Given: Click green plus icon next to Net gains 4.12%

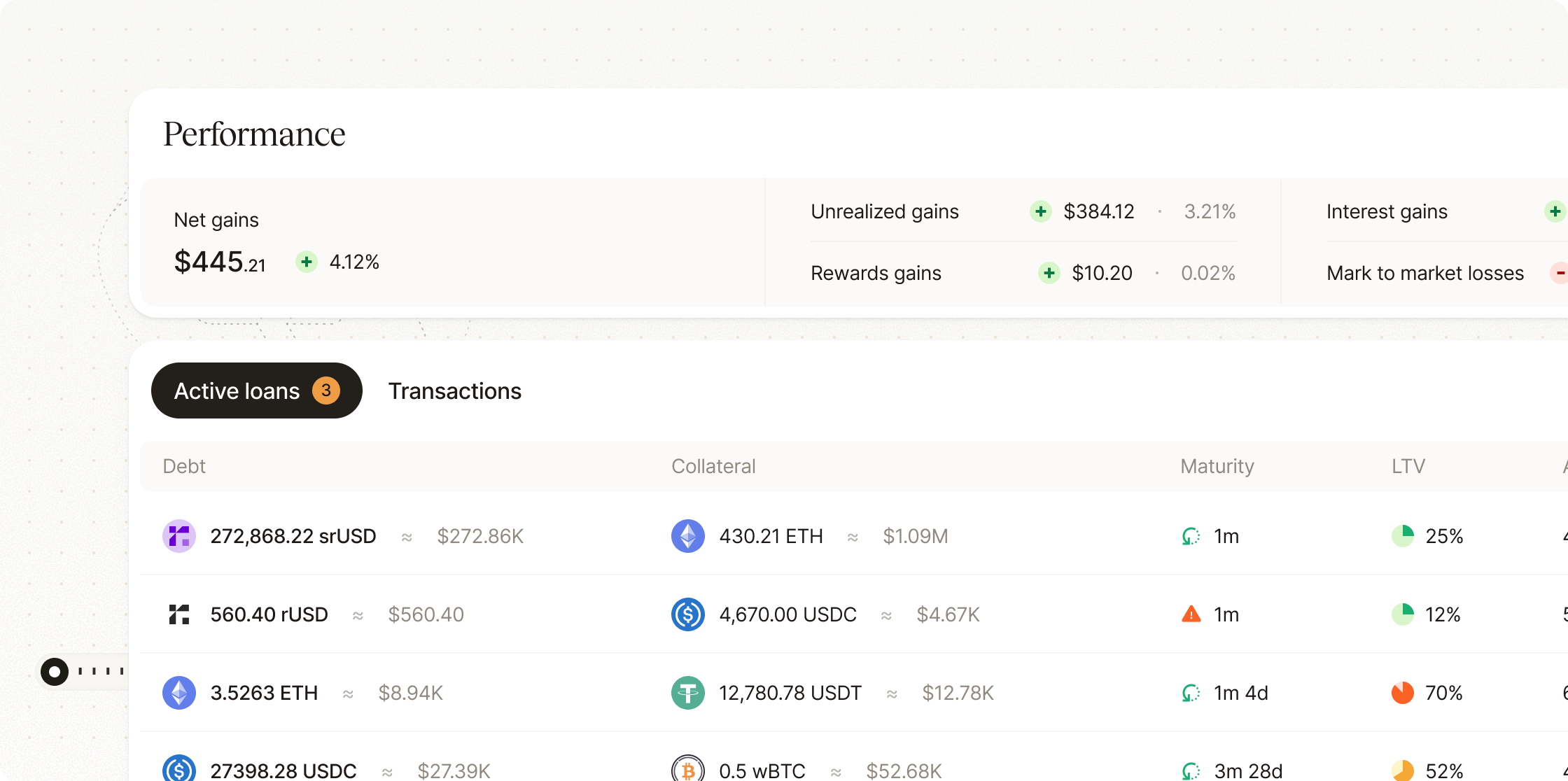Looking at the screenshot, I should tap(306, 262).
